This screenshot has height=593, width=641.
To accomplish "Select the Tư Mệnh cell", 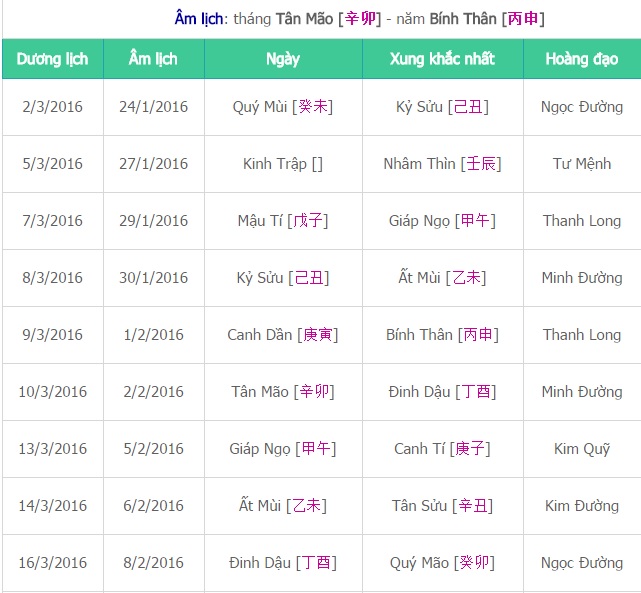I will [582, 164].
